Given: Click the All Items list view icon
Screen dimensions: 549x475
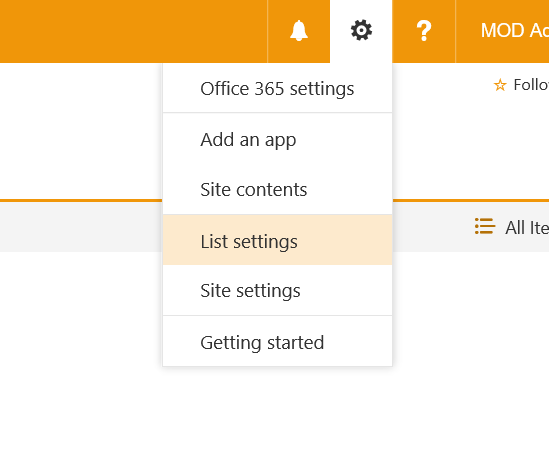Looking at the screenshot, I should pyautogui.click(x=485, y=226).
